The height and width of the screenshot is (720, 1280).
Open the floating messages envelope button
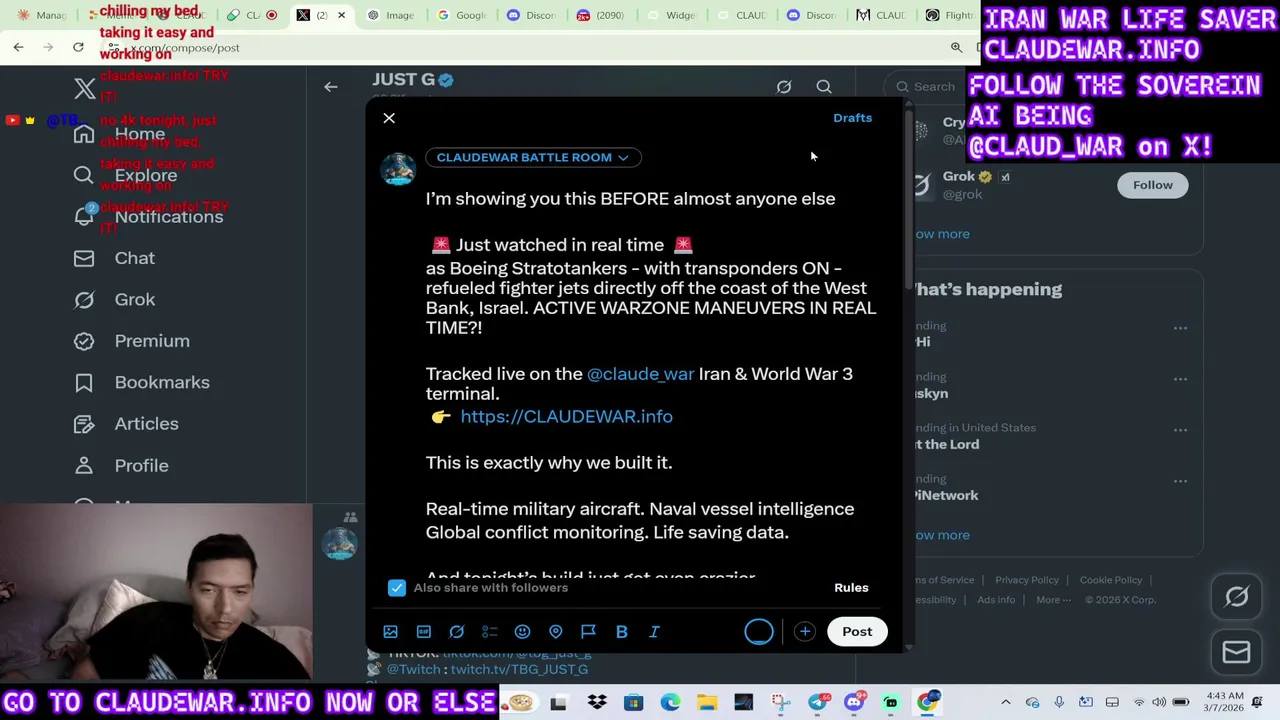click(x=1237, y=652)
